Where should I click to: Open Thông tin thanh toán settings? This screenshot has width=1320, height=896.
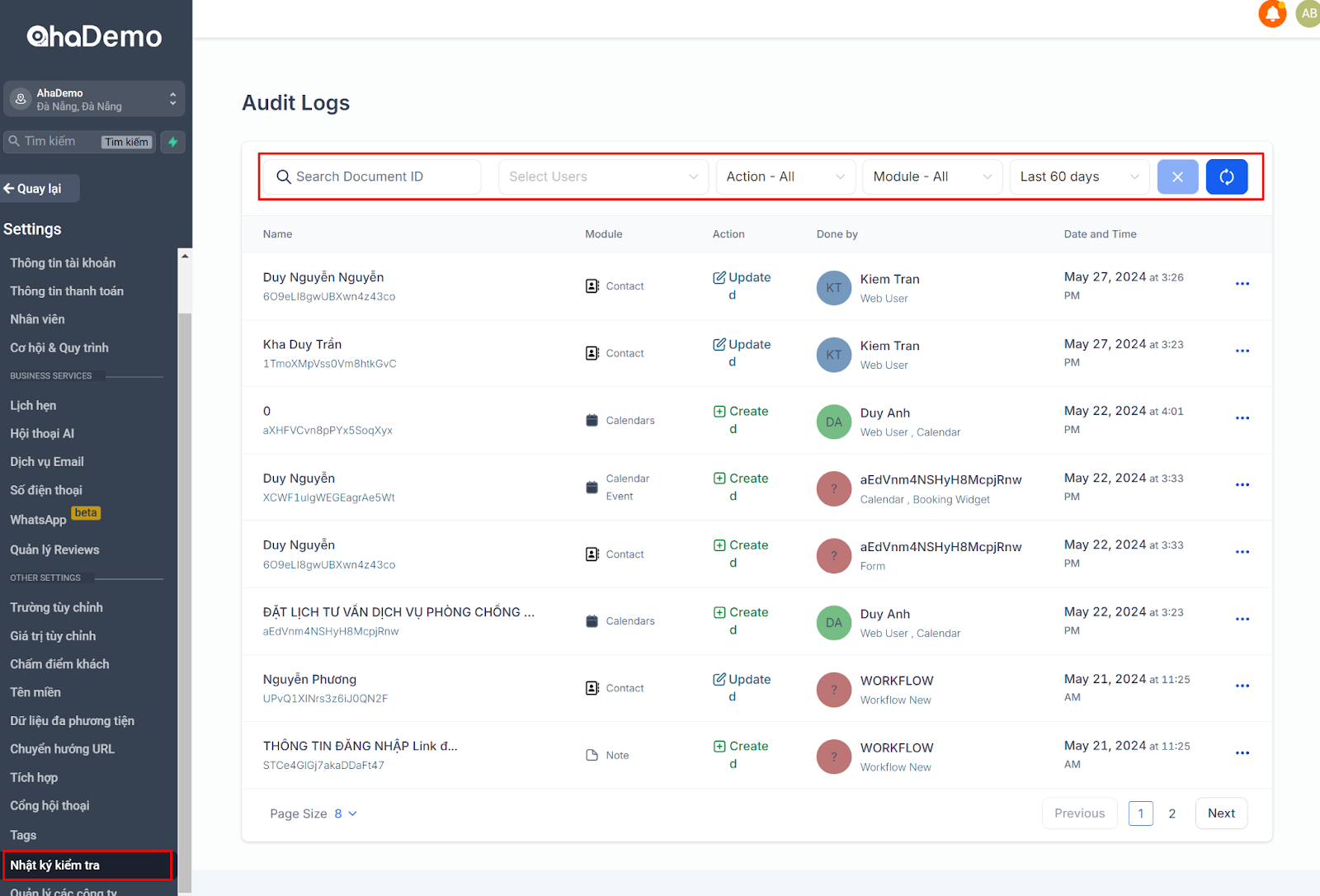point(67,290)
